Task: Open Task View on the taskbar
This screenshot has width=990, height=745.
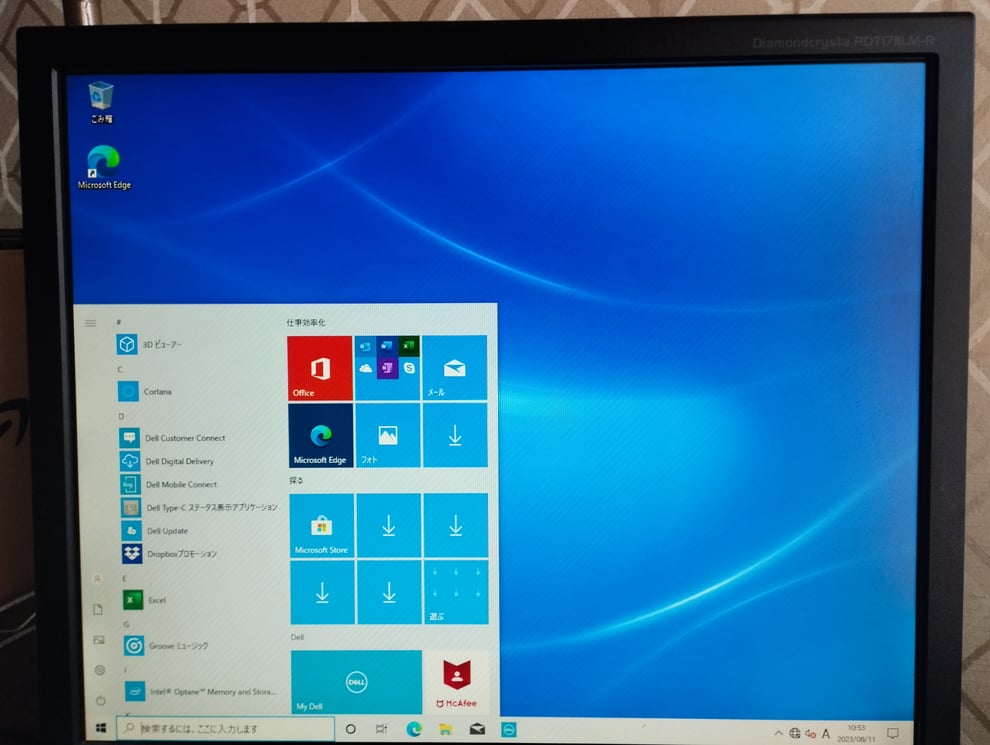Action: (x=381, y=729)
